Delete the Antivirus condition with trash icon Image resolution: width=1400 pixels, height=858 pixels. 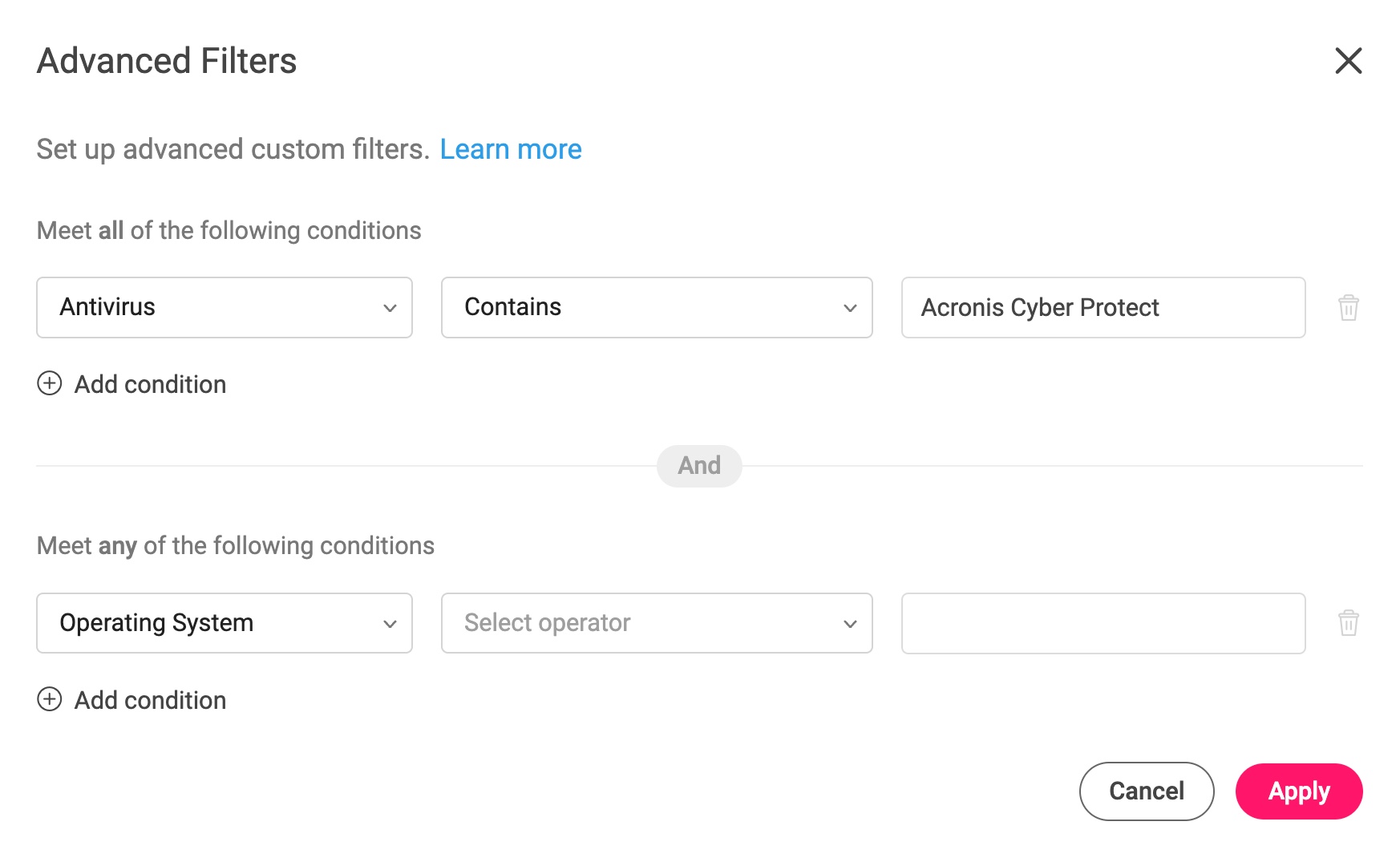(1348, 308)
